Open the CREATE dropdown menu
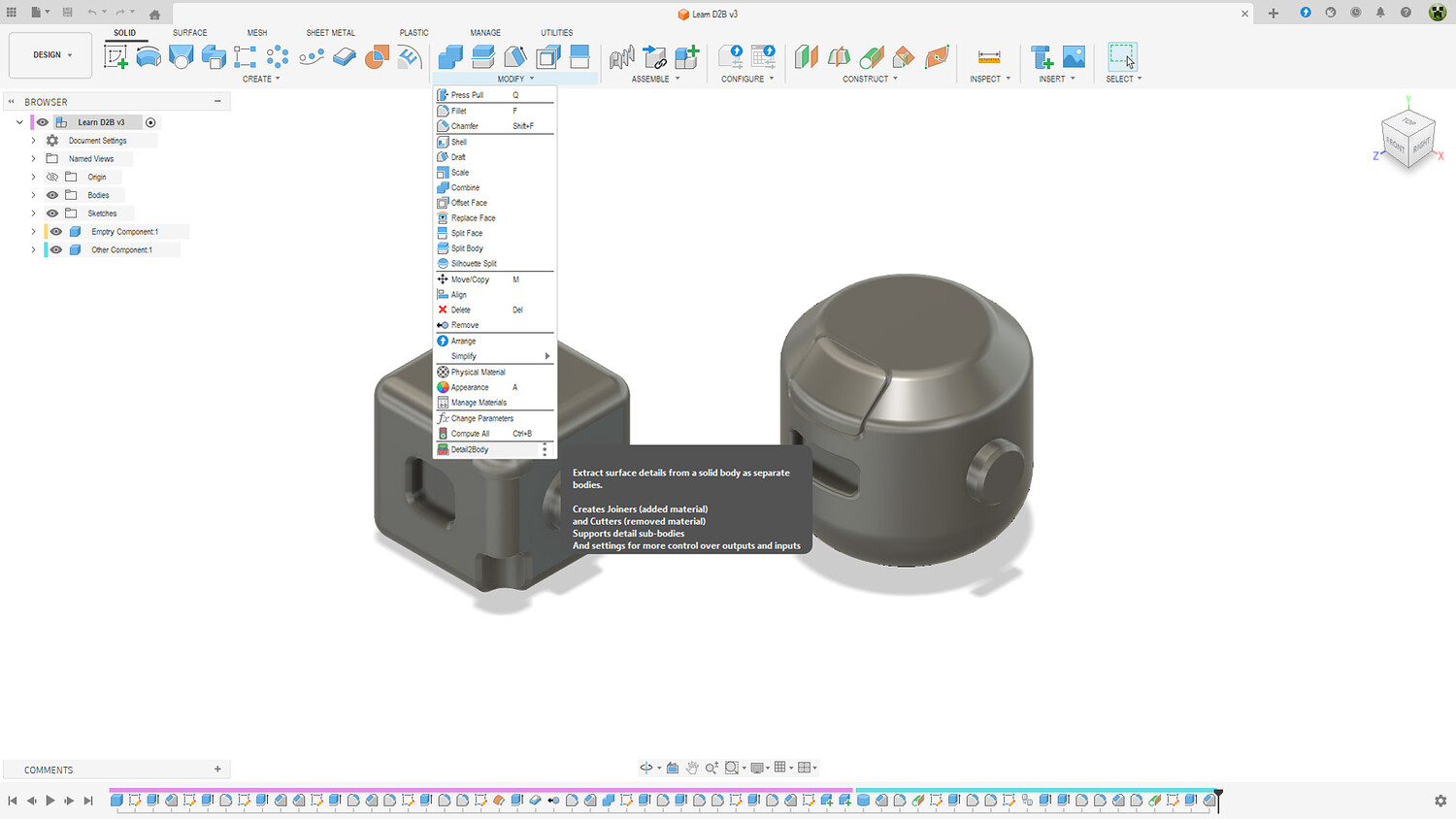 tap(261, 79)
